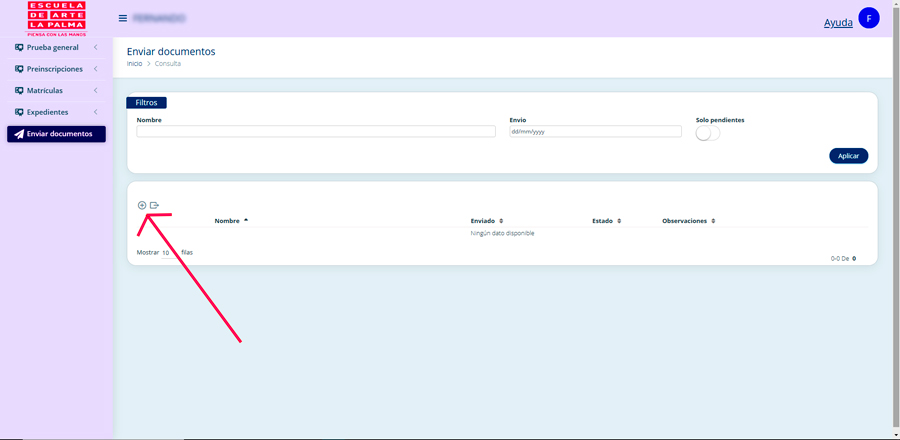This screenshot has height=440, width=900.
Task: Sort the table by Nombre column
Action: pyautogui.click(x=231, y=221)
